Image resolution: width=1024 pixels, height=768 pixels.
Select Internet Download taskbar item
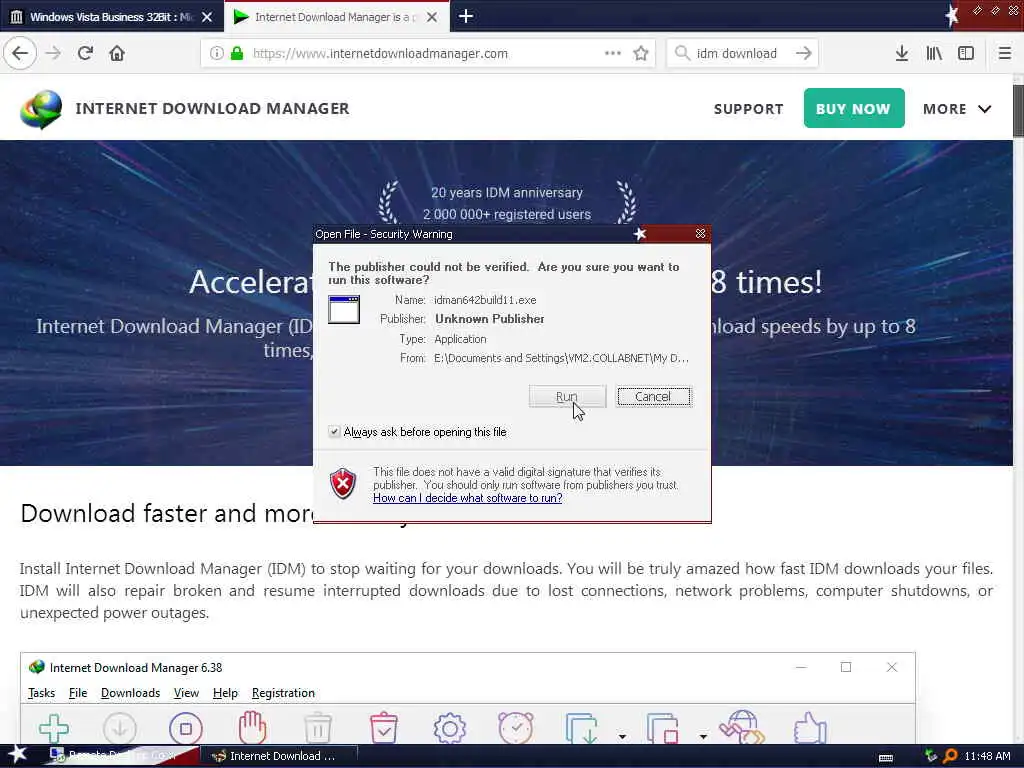coord(278,756)
